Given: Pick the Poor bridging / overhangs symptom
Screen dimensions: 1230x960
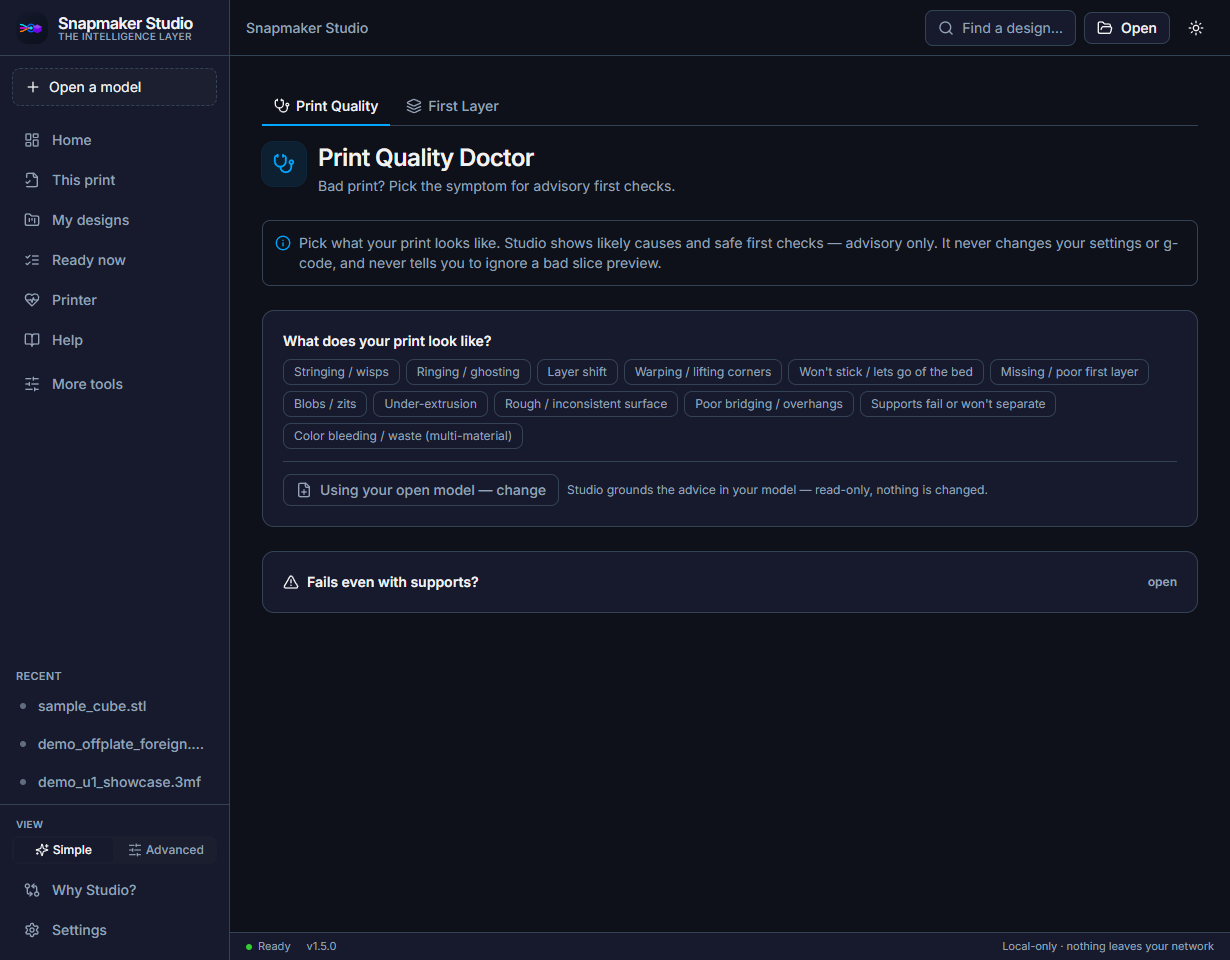Looking at the screenshot, I should (x=769, y=404).
